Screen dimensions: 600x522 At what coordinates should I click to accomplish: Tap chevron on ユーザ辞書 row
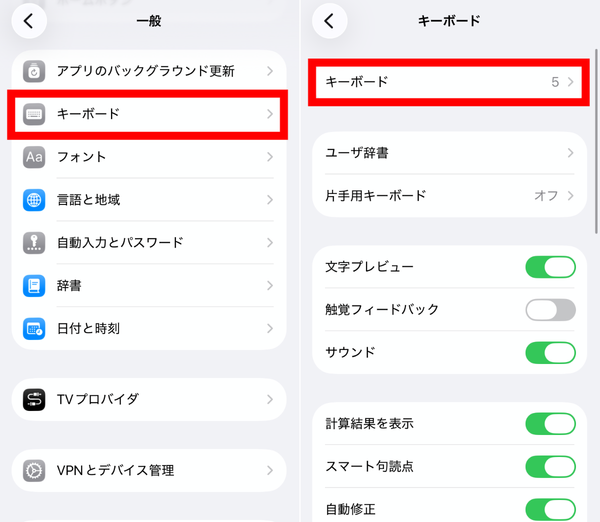pos(571,153)
